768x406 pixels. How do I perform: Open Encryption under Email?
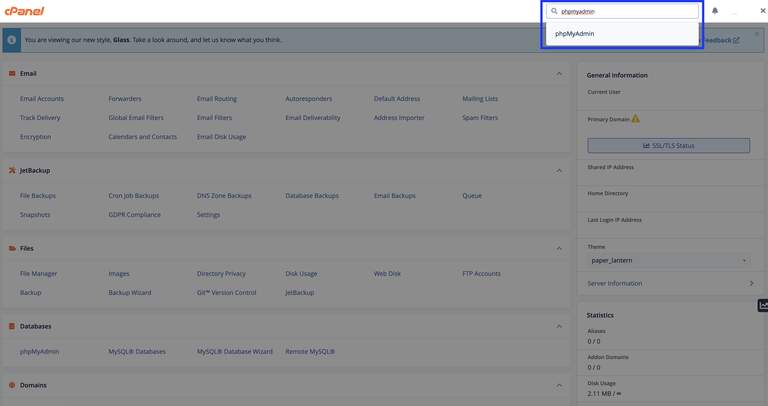tap(35, 137)
